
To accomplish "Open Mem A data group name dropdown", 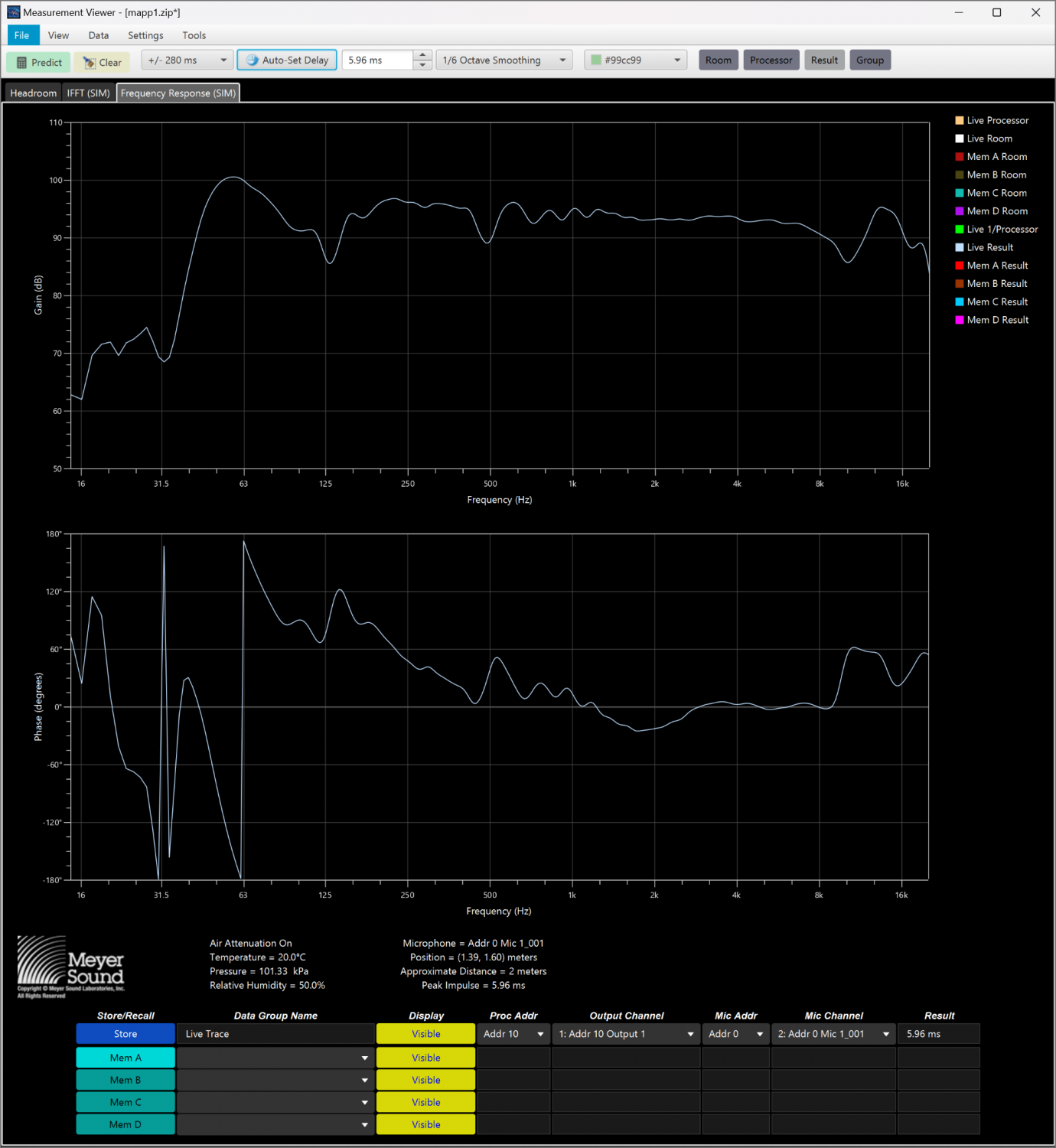I will click(x=275, y=1058).
